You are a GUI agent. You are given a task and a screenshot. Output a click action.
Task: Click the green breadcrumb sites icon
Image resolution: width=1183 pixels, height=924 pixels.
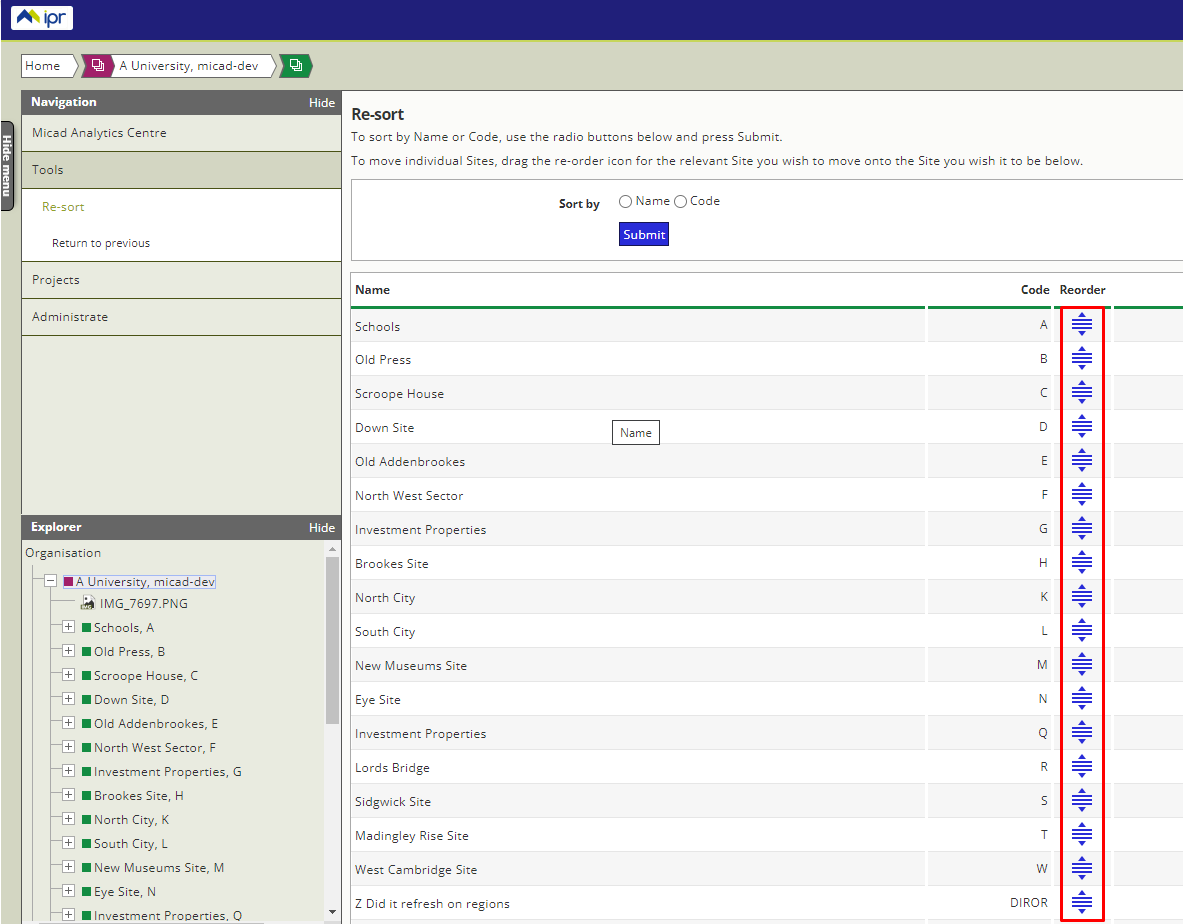point(295,66)
